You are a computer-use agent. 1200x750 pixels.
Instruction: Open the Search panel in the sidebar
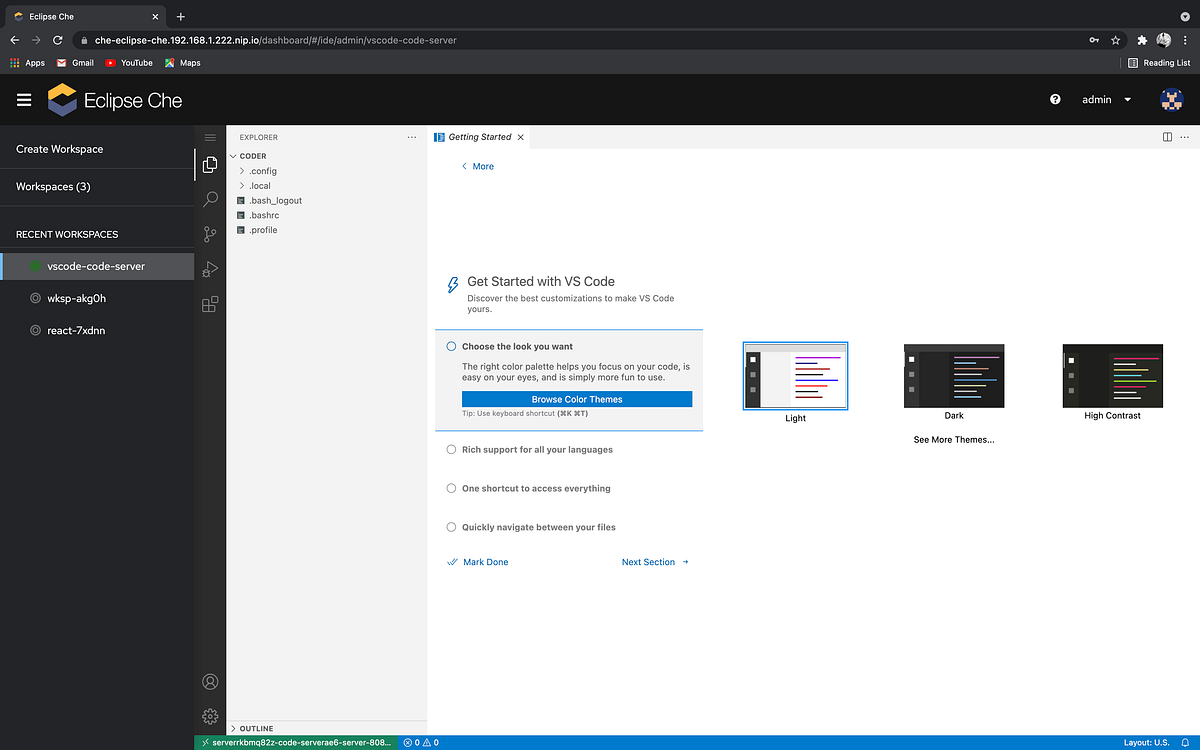click(x=210, y=199)
